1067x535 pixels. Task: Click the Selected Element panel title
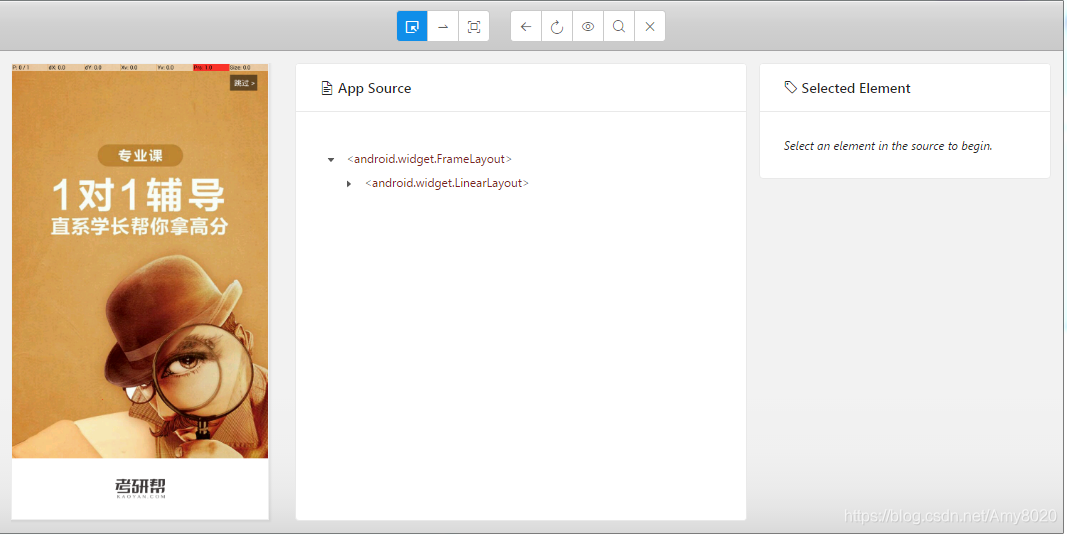pos(855,88)
